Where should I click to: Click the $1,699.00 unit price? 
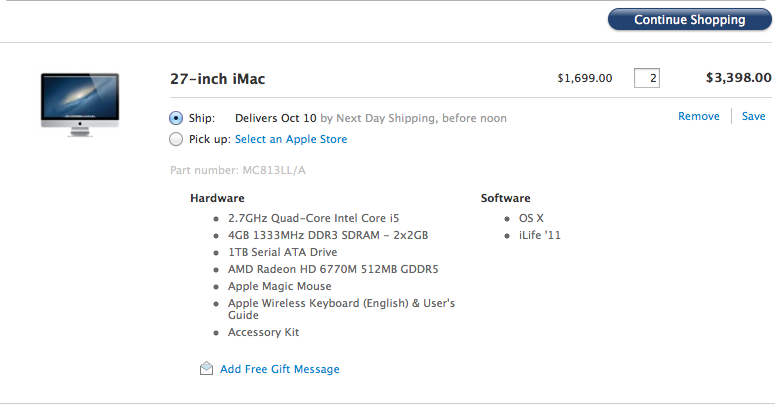tap(585, 78)
